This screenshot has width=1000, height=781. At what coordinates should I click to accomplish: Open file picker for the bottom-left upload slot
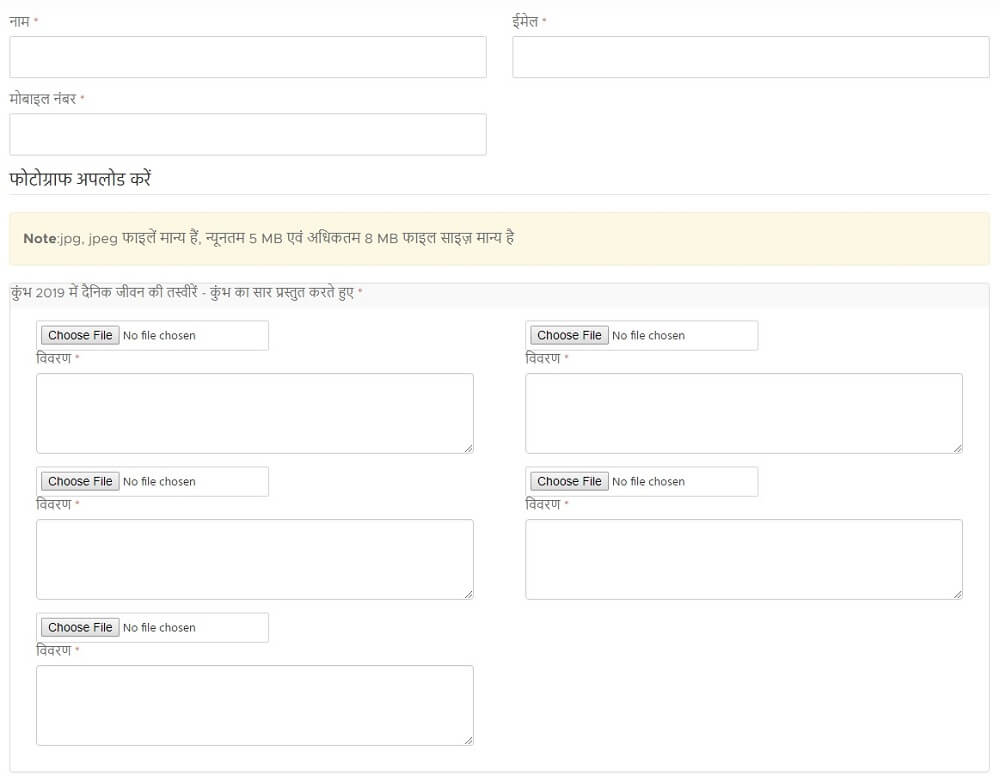pyautogui.click(x=81, y=627)
